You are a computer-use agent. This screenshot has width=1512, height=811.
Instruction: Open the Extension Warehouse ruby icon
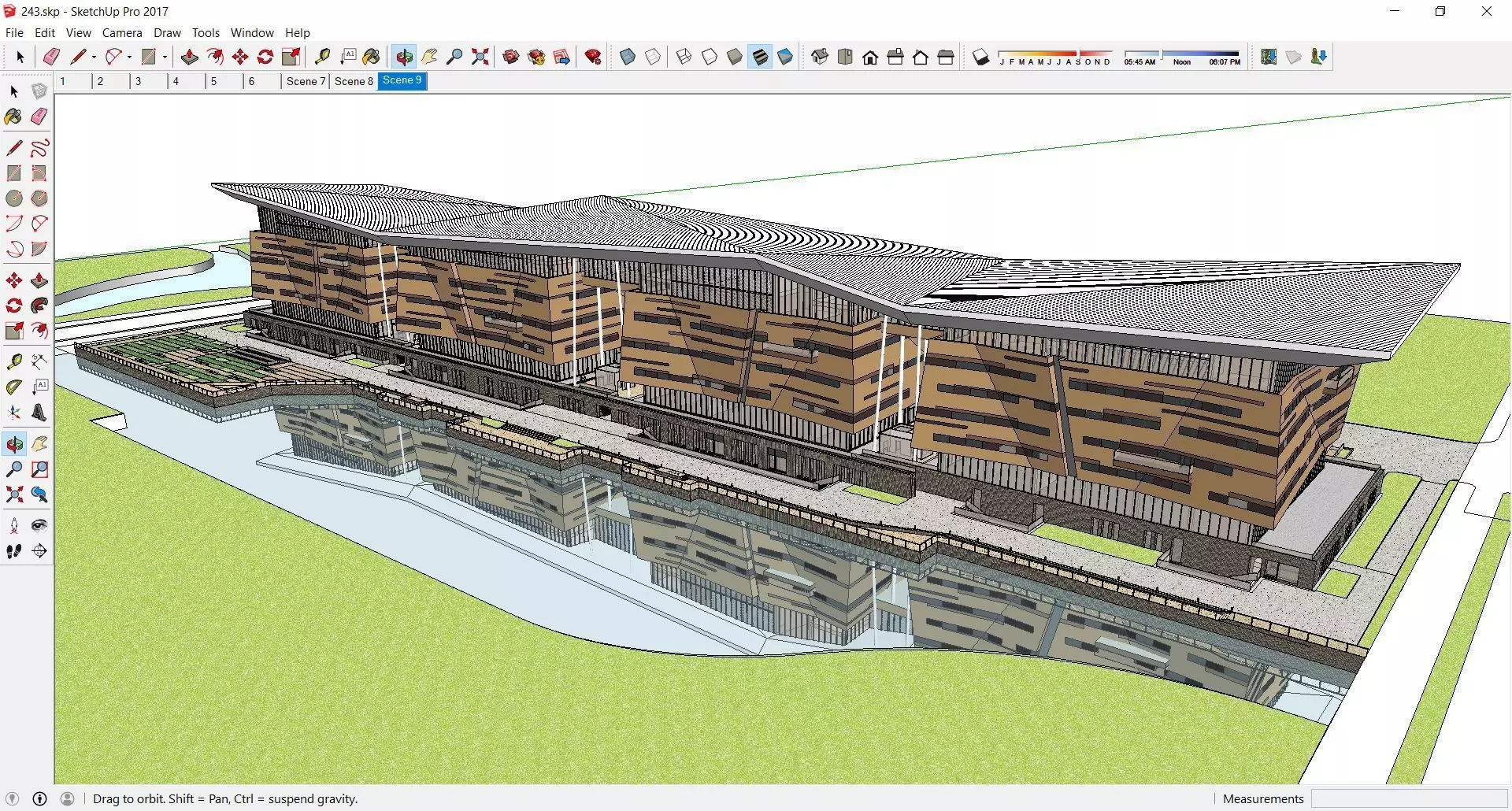(x=593, y=57)
